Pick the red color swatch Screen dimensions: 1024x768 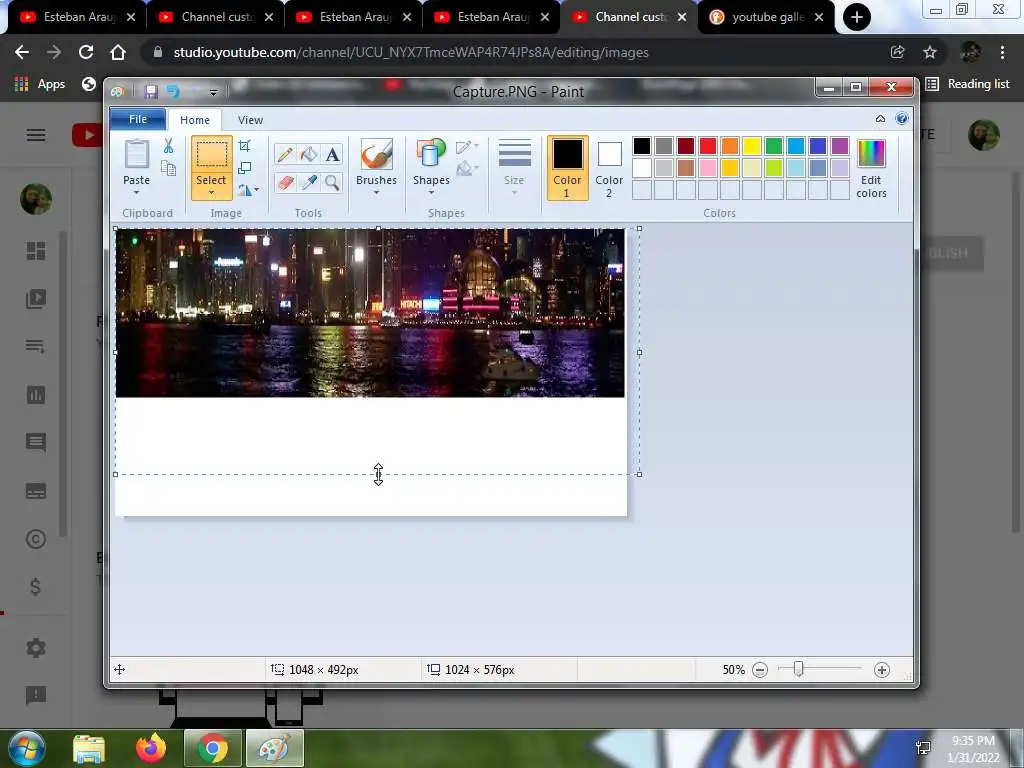point(708,146)
